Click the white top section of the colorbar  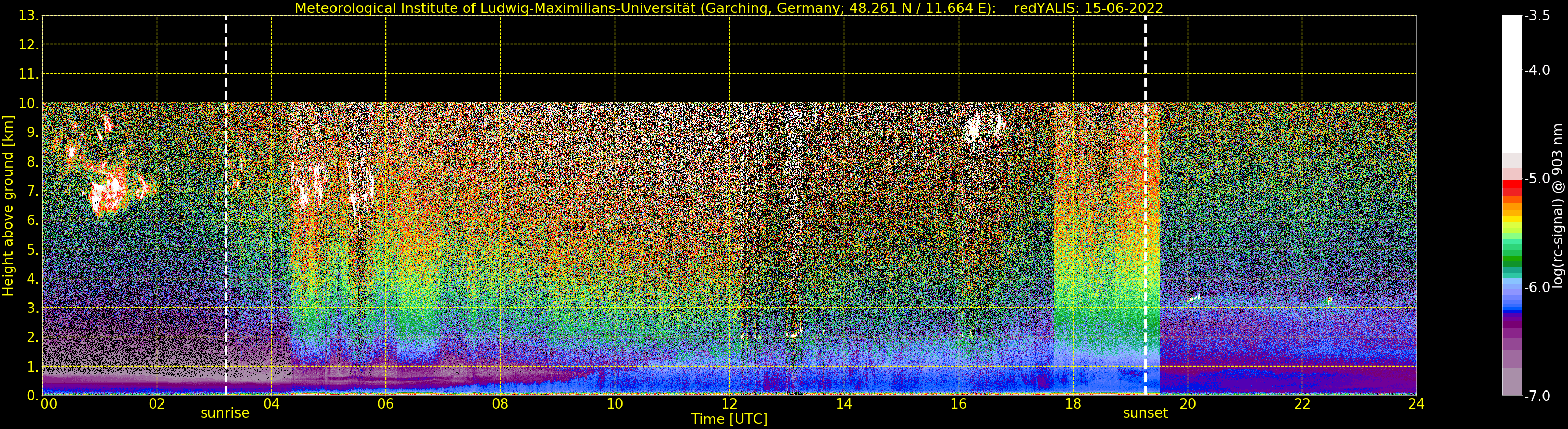(x=1512, y=84)
